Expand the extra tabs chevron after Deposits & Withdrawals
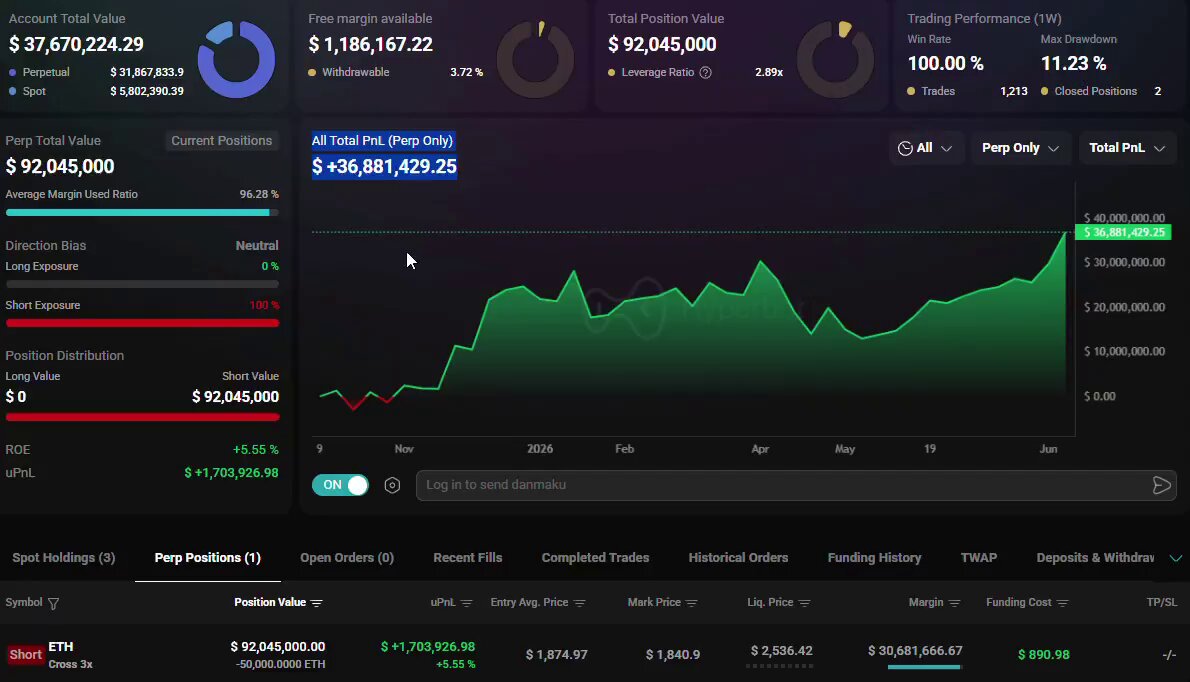1190x682 pixels. coord(1176,558)
